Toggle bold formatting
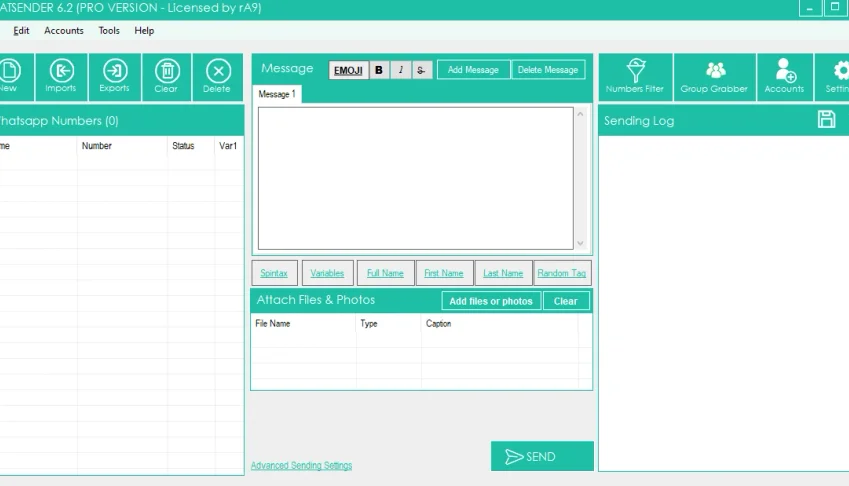The height and width of the screenshot is (486, 849). tap(379, 70)
